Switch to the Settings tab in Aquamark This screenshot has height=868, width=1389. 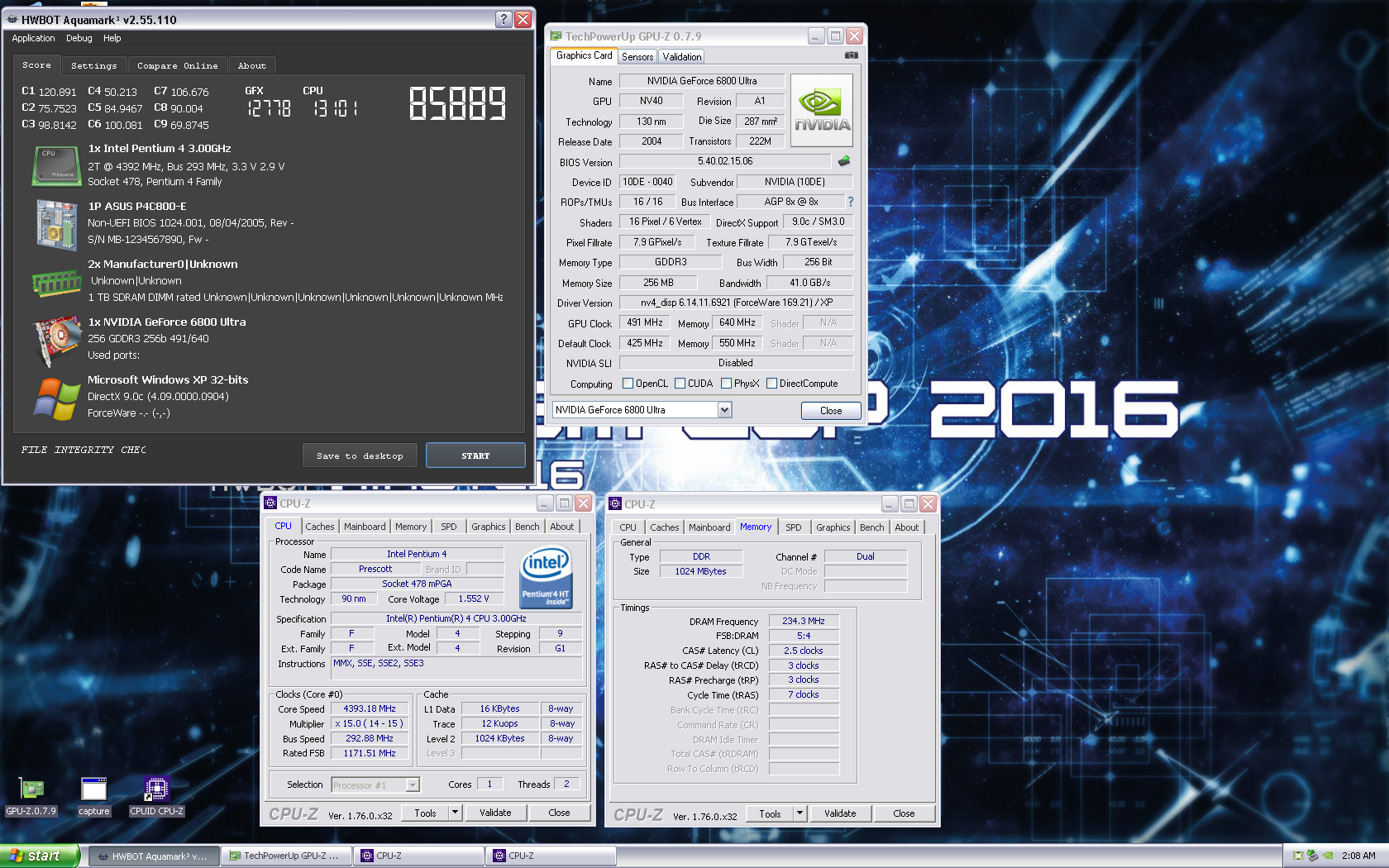tap(93, 65)
